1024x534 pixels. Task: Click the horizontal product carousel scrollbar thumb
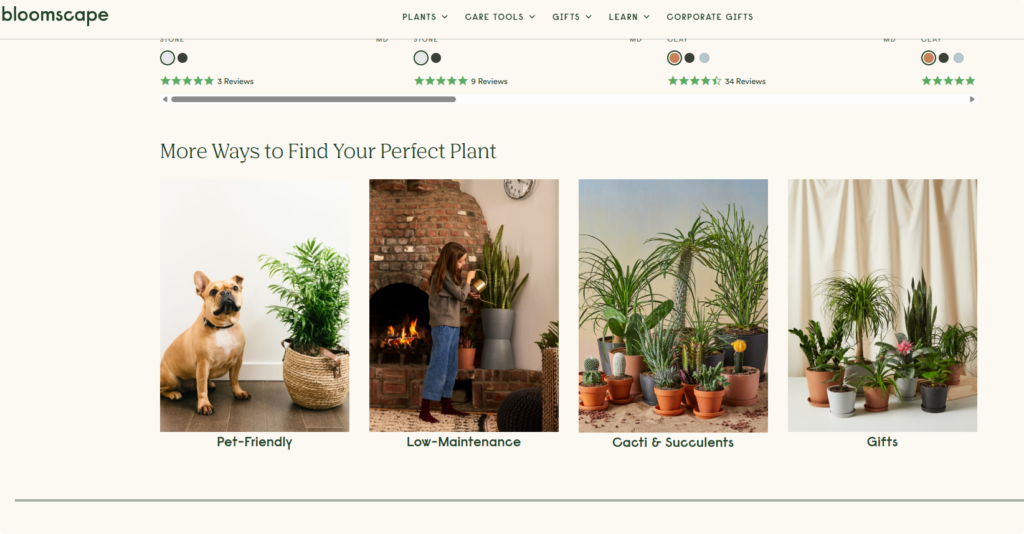313,99
